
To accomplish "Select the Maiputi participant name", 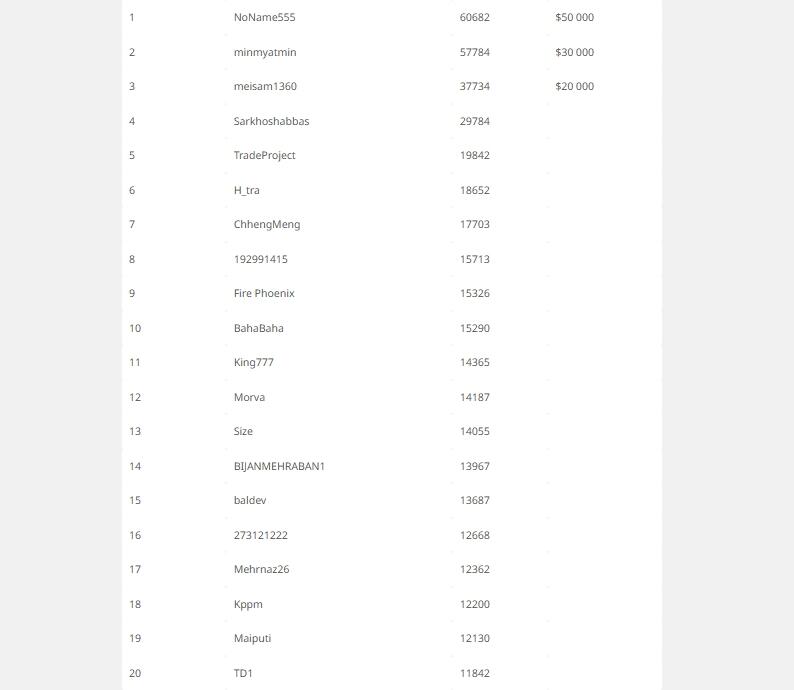I will click(x=252, y=639).
